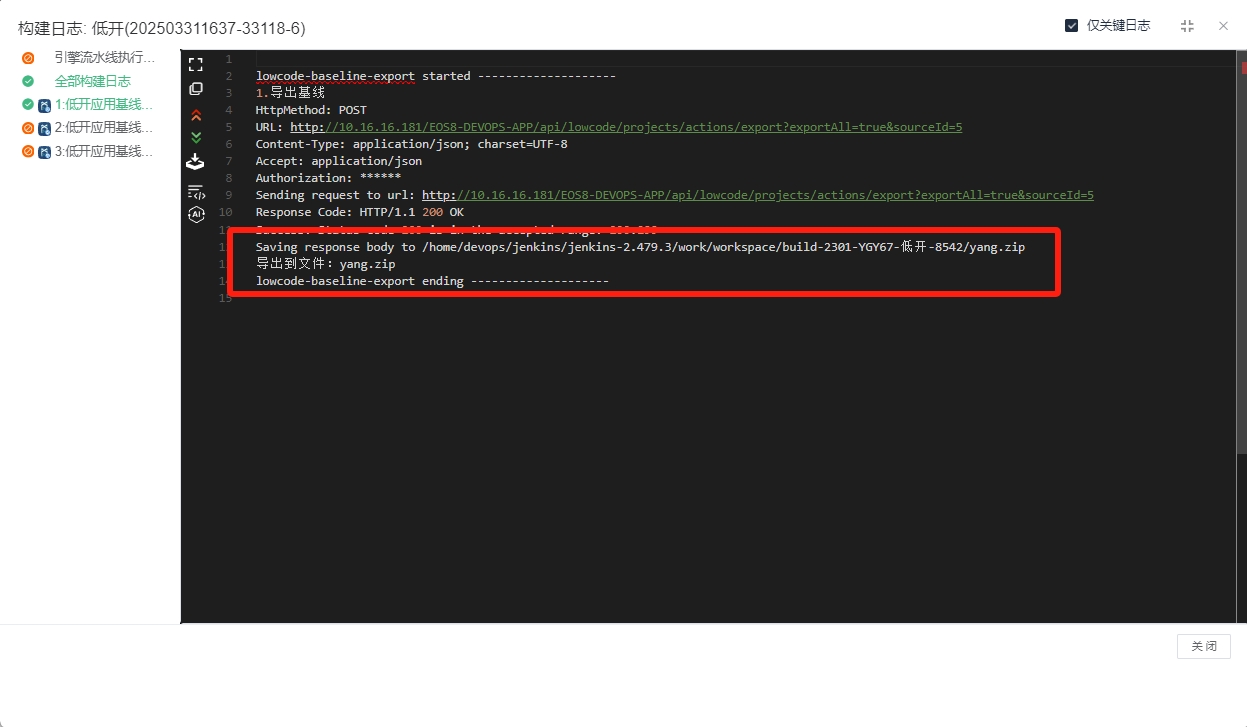Jump to top with red double-up arrow
Screen dimensions: 1247x727
196,115
